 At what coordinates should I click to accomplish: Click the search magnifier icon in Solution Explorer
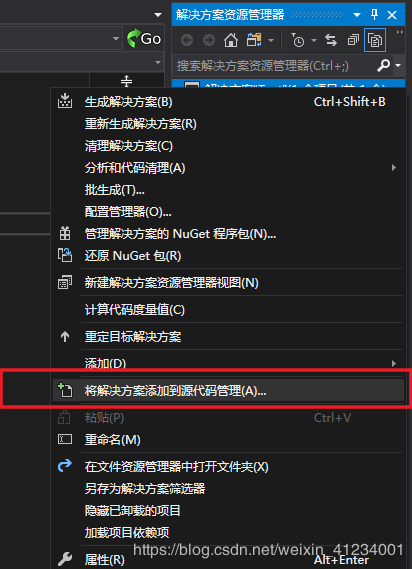[x=383, y=65]
